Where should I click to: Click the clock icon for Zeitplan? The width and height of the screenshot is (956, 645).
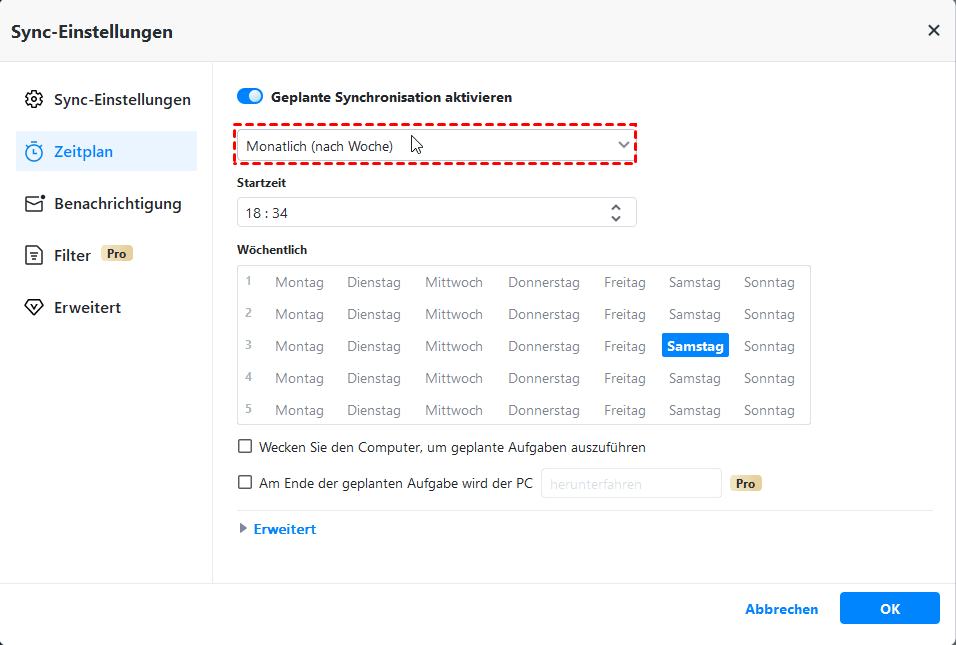[x=35, y=152]
